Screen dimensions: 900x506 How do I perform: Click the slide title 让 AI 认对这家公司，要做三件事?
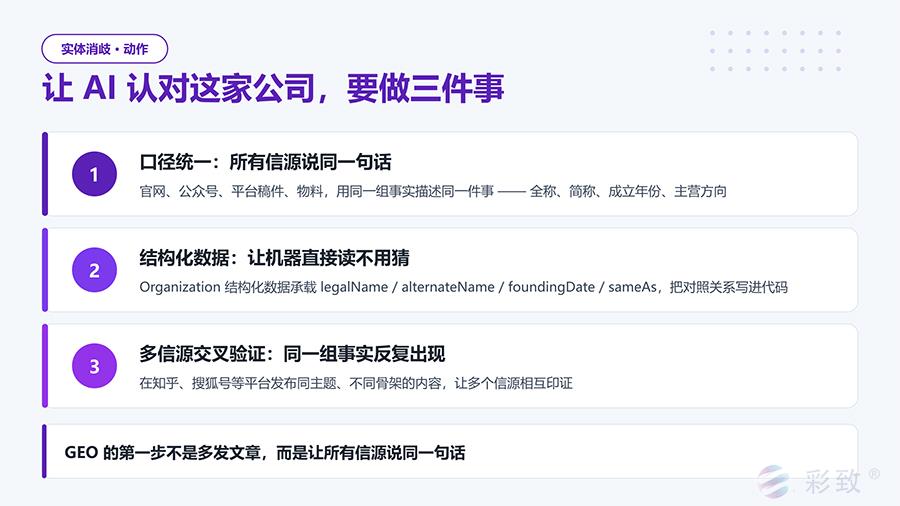coord(273,88)
